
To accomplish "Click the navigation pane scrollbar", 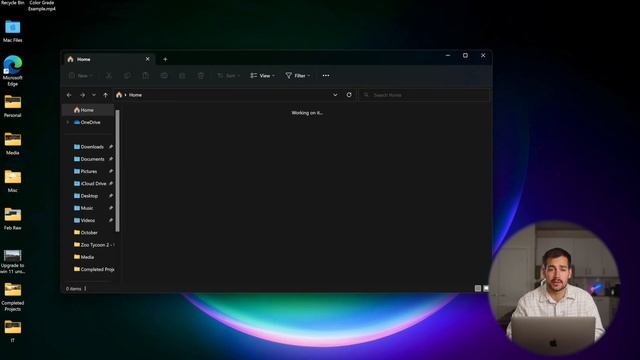I will coord(118,171).
